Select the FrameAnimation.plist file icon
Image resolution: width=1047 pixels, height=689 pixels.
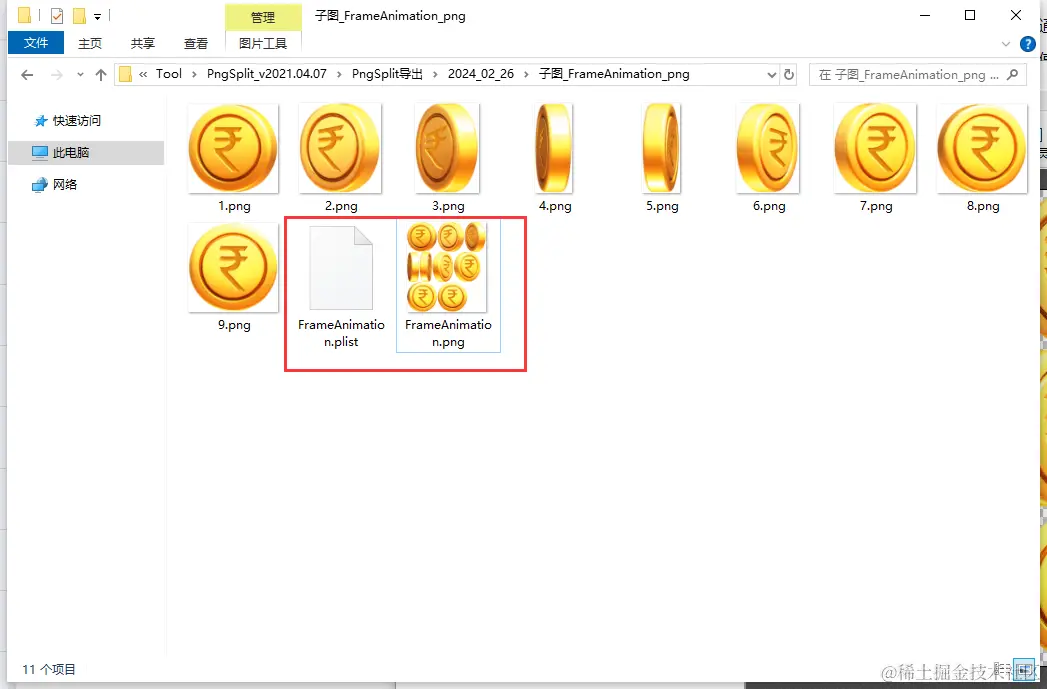pyautogui.click(x=341, y=268)
